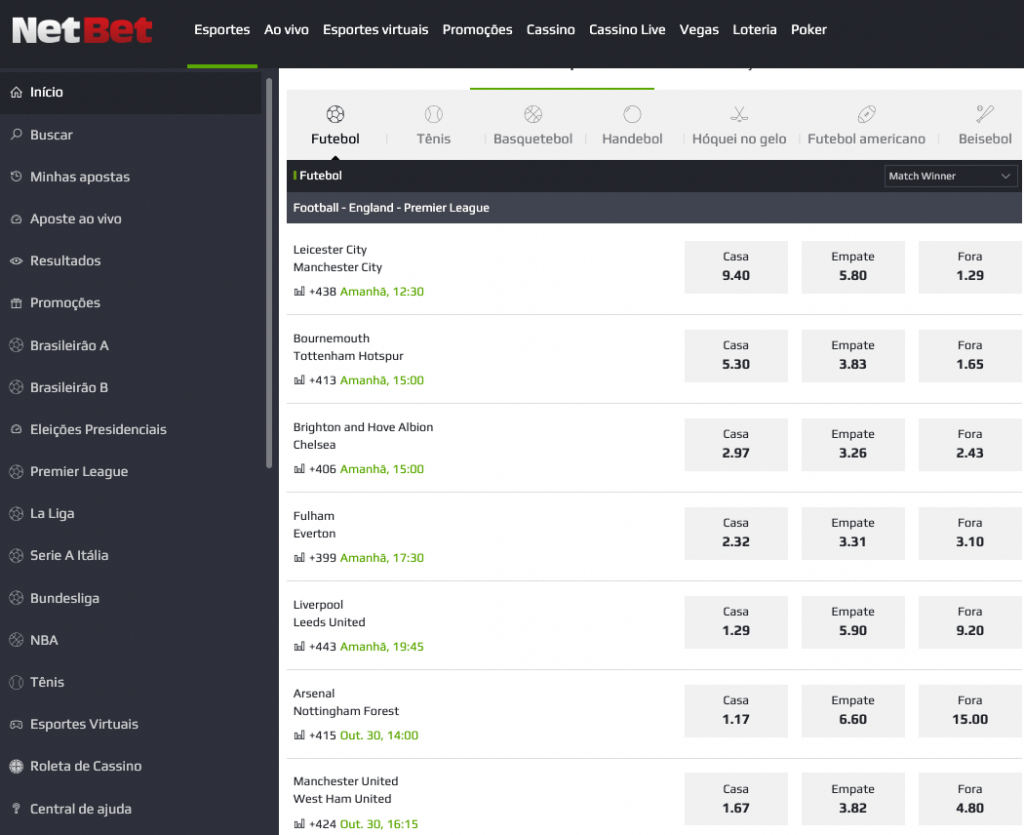Click the La Liga ball icon
Image resolution: width=1024 pixels, height=835 pixels.
click(16, 514)
